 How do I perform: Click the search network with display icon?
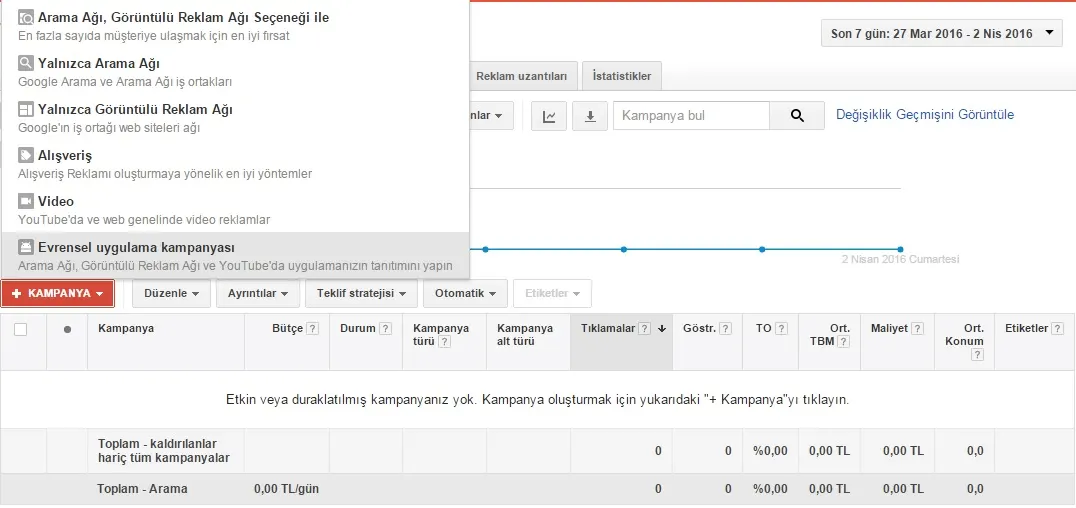point(26,17)
